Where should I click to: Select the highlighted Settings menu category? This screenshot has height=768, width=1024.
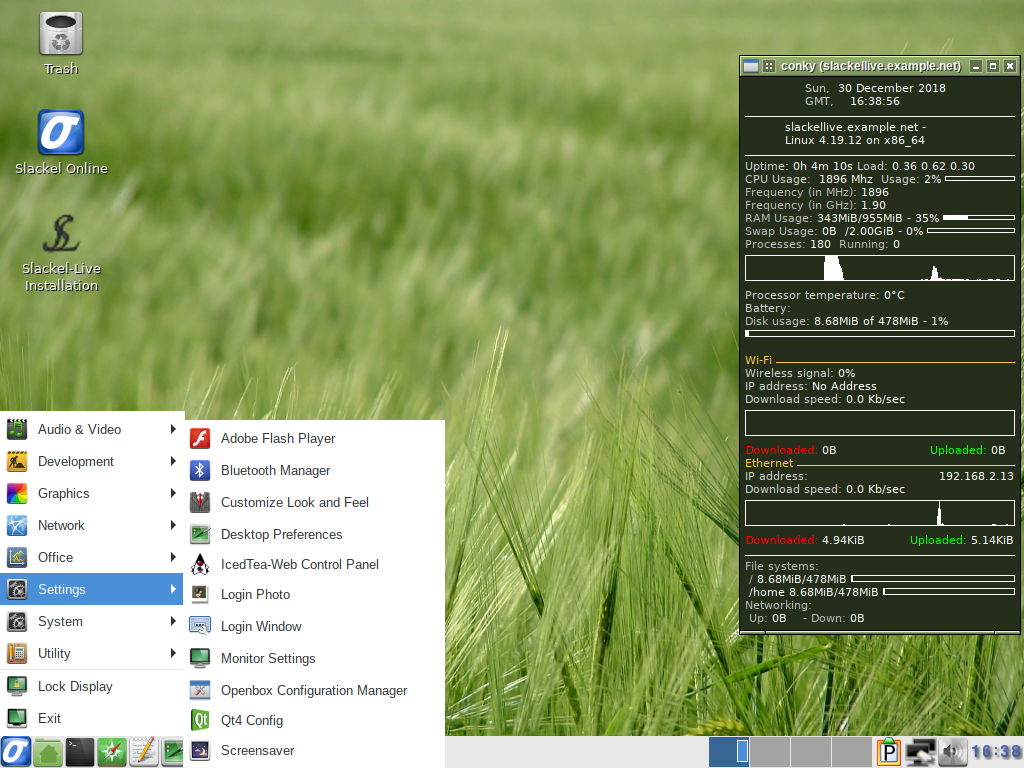[x=91, y=589]
